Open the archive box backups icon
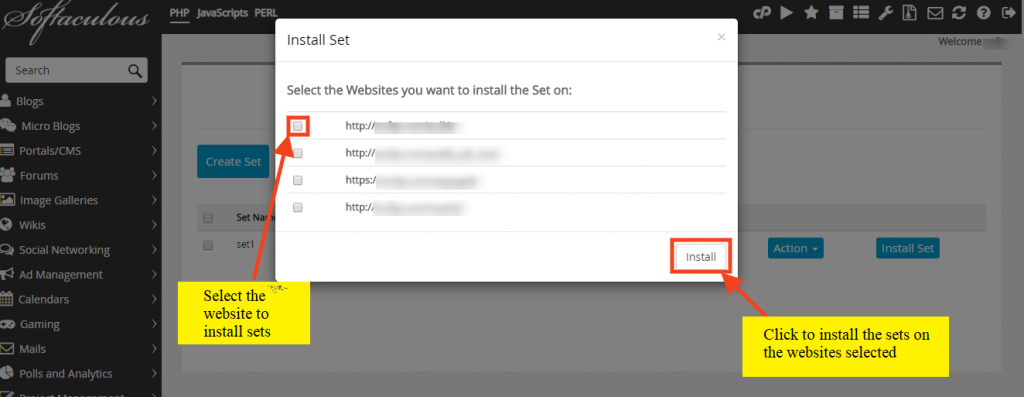Image resolution: width=1024 pixels, height=397 pixels. [x=836, y=12]
